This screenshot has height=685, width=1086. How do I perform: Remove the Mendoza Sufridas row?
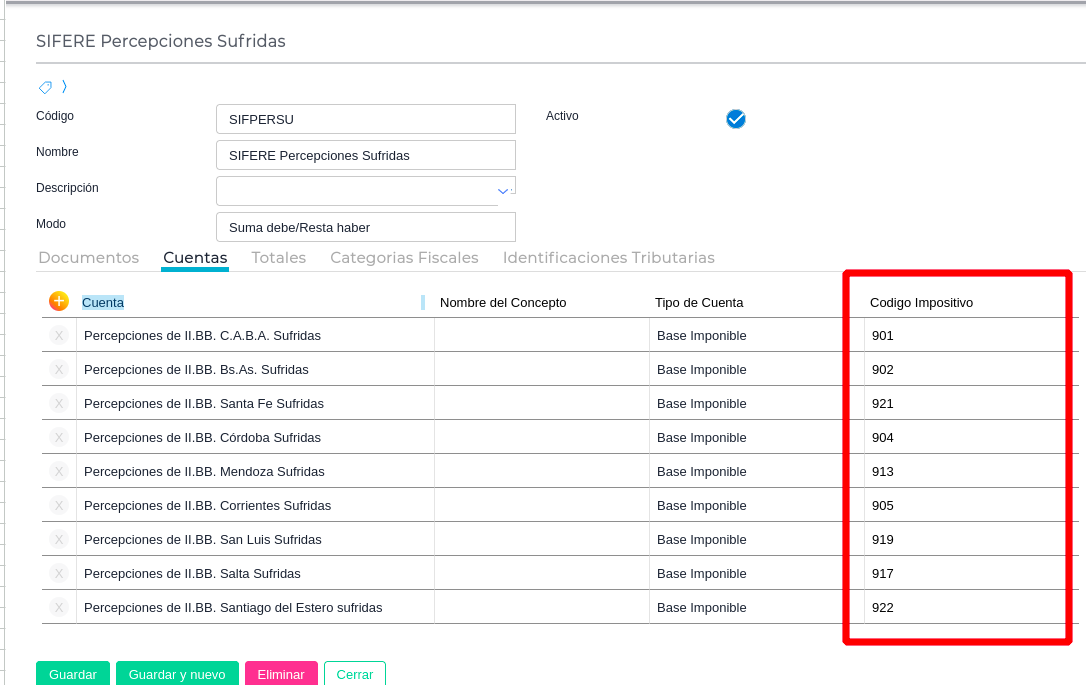click(59, 472)
